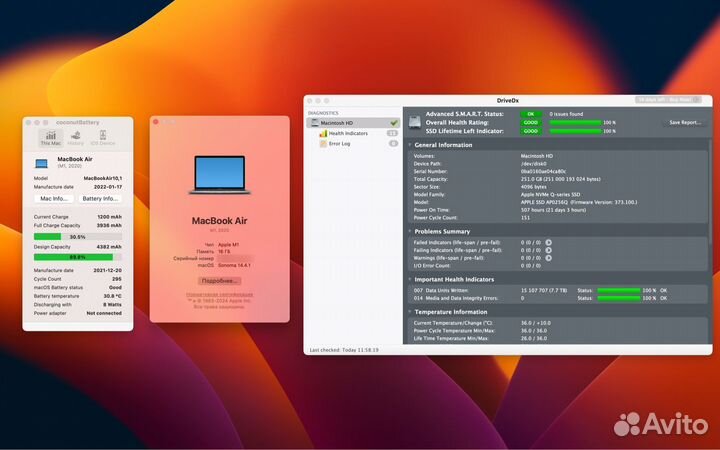The image size is (720, 450).
Task: Click the Mac Info... button
Action: 53,199
